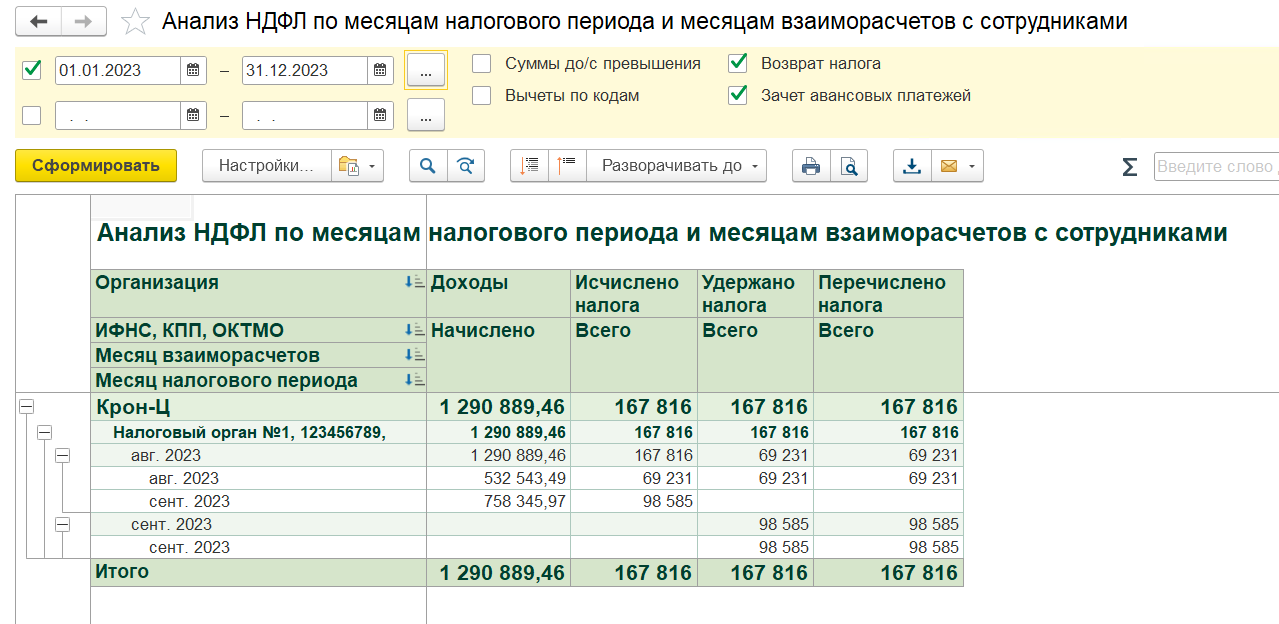Click the end date field 31.12.2023
This screenshot has height=624, width=1279.
(305, 70)
